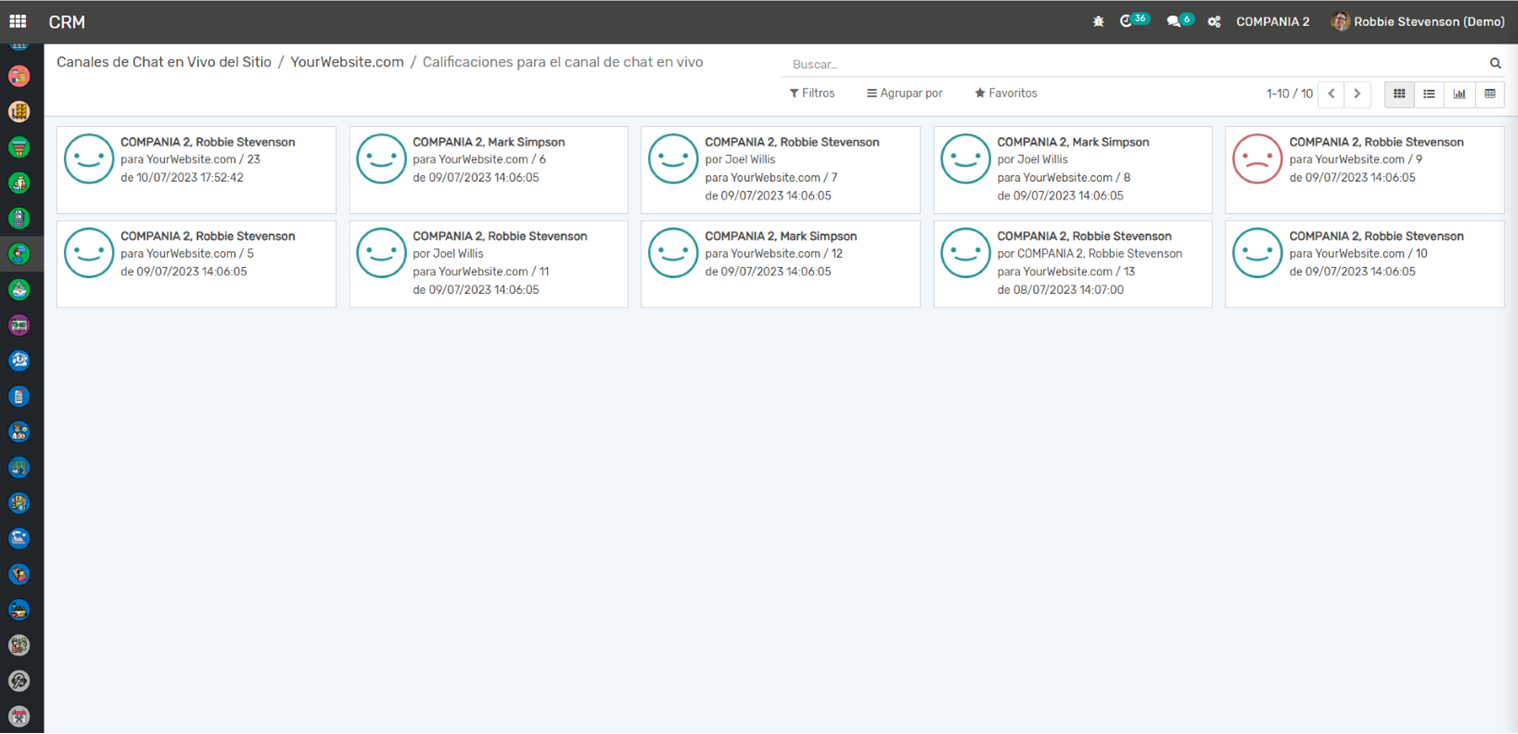Switch to pivot table view
Viewport: 1518px width, 734px height.
point(1490,94)
